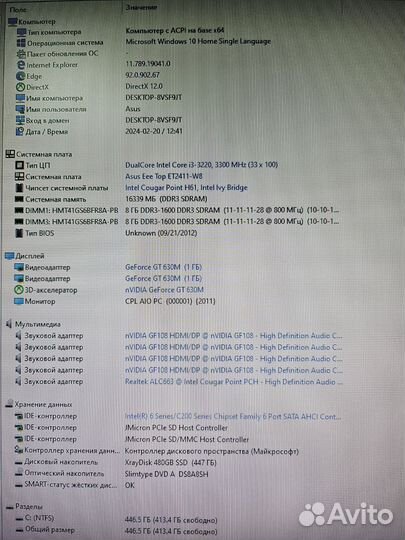Select value 'Компьютер с ACPI на базе x64'
This screenshot has width=405, height=540.
tap(175, 31)
